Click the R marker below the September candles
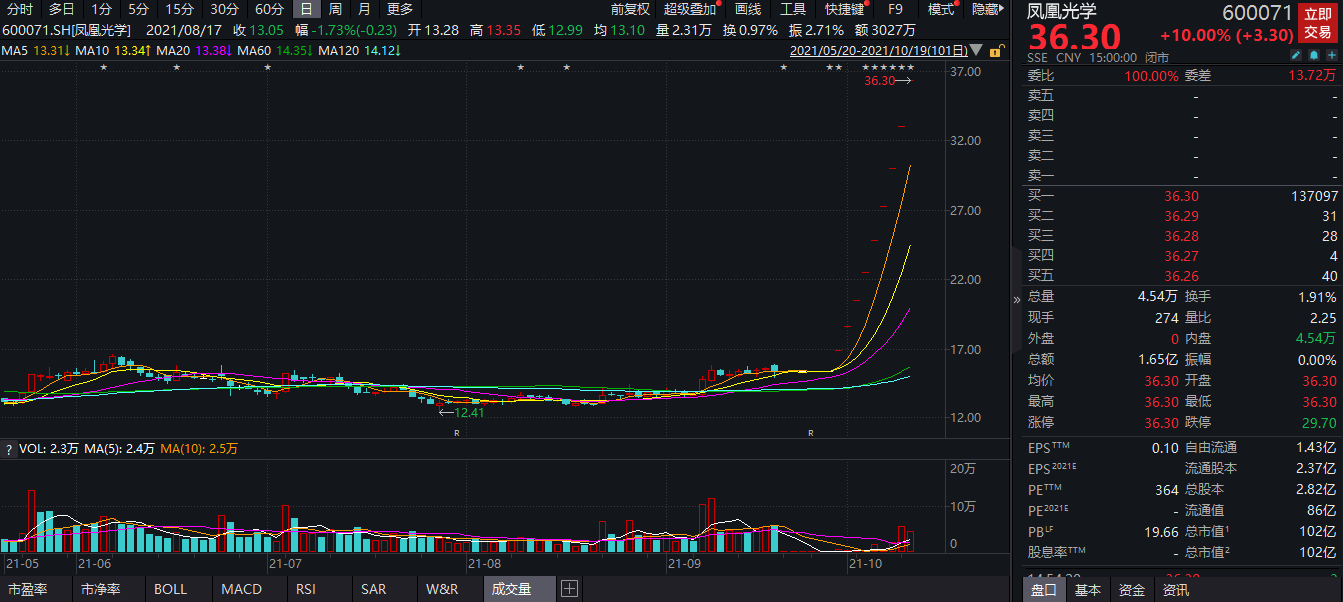This screenshot has height=602, width=1343. pos(811,433)
